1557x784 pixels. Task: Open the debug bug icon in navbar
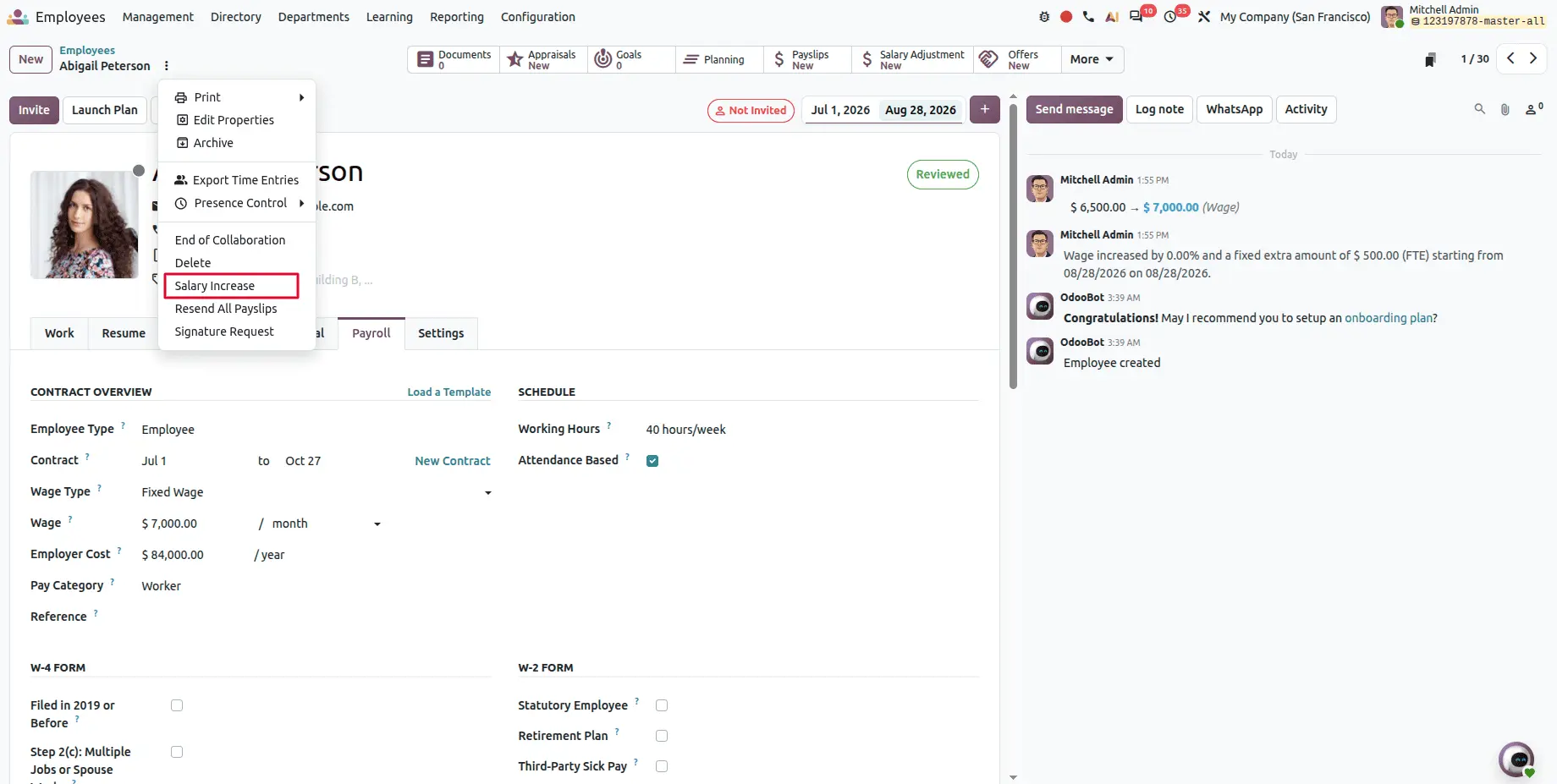point(1044,17)
